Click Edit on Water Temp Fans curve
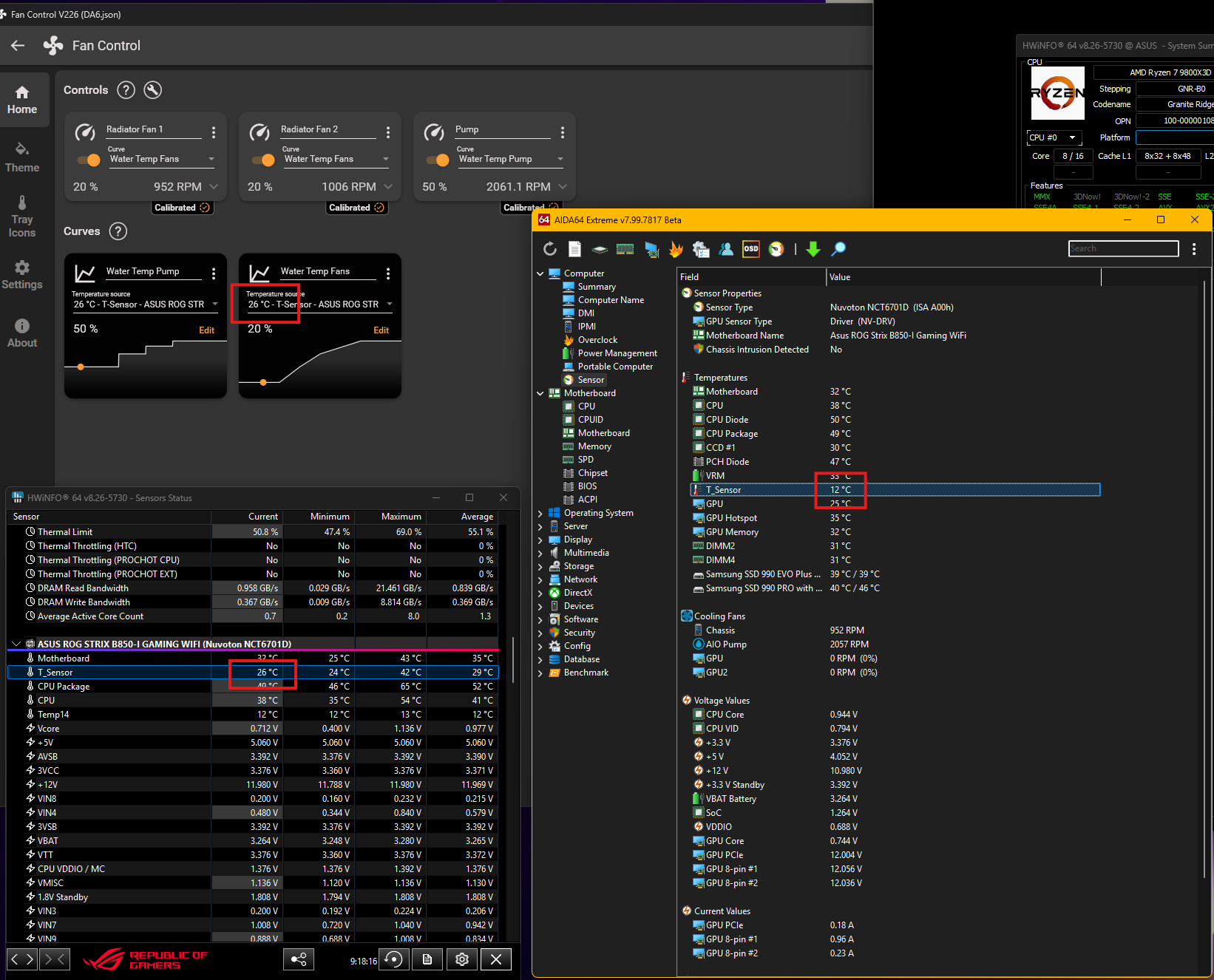 [x=381, y=330]
